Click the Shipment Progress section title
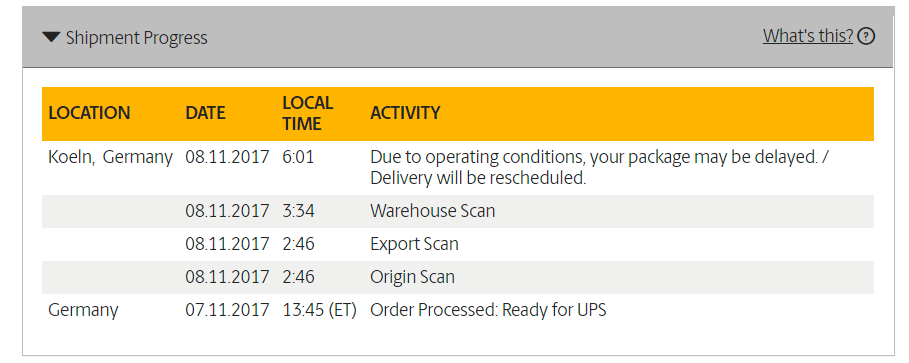This screenshot has height=363, width=909. point(136,38)
